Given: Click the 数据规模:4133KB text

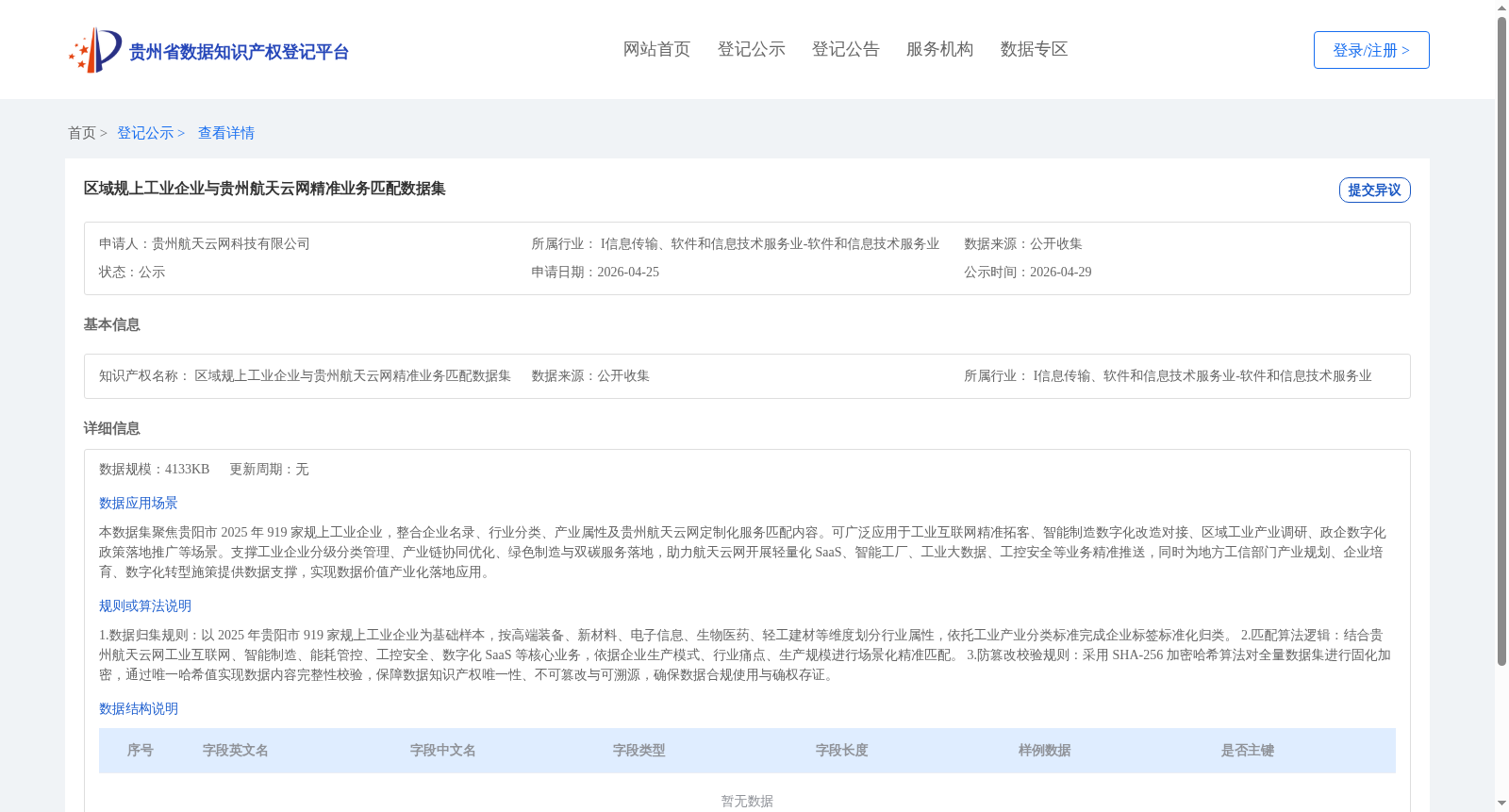Looking at the screenshot, I should [x=154, y=469].
